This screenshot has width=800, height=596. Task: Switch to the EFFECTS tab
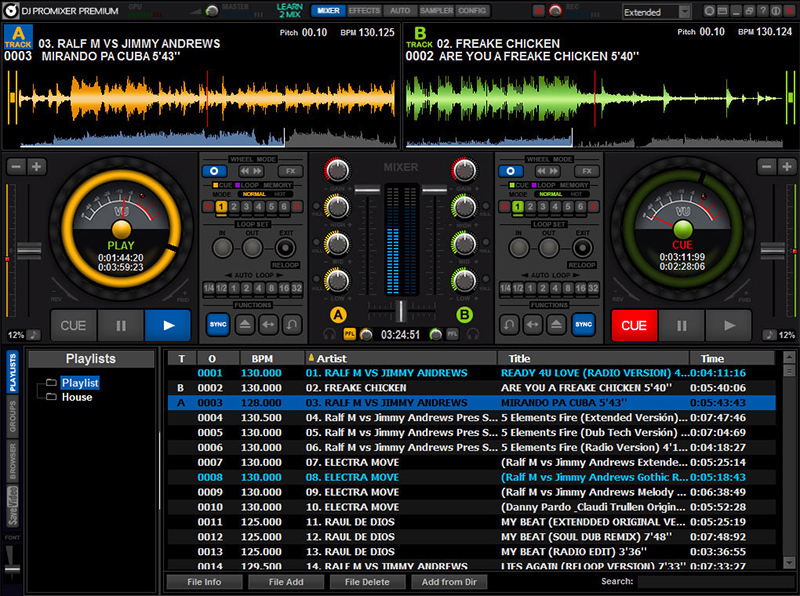[364, 11]
